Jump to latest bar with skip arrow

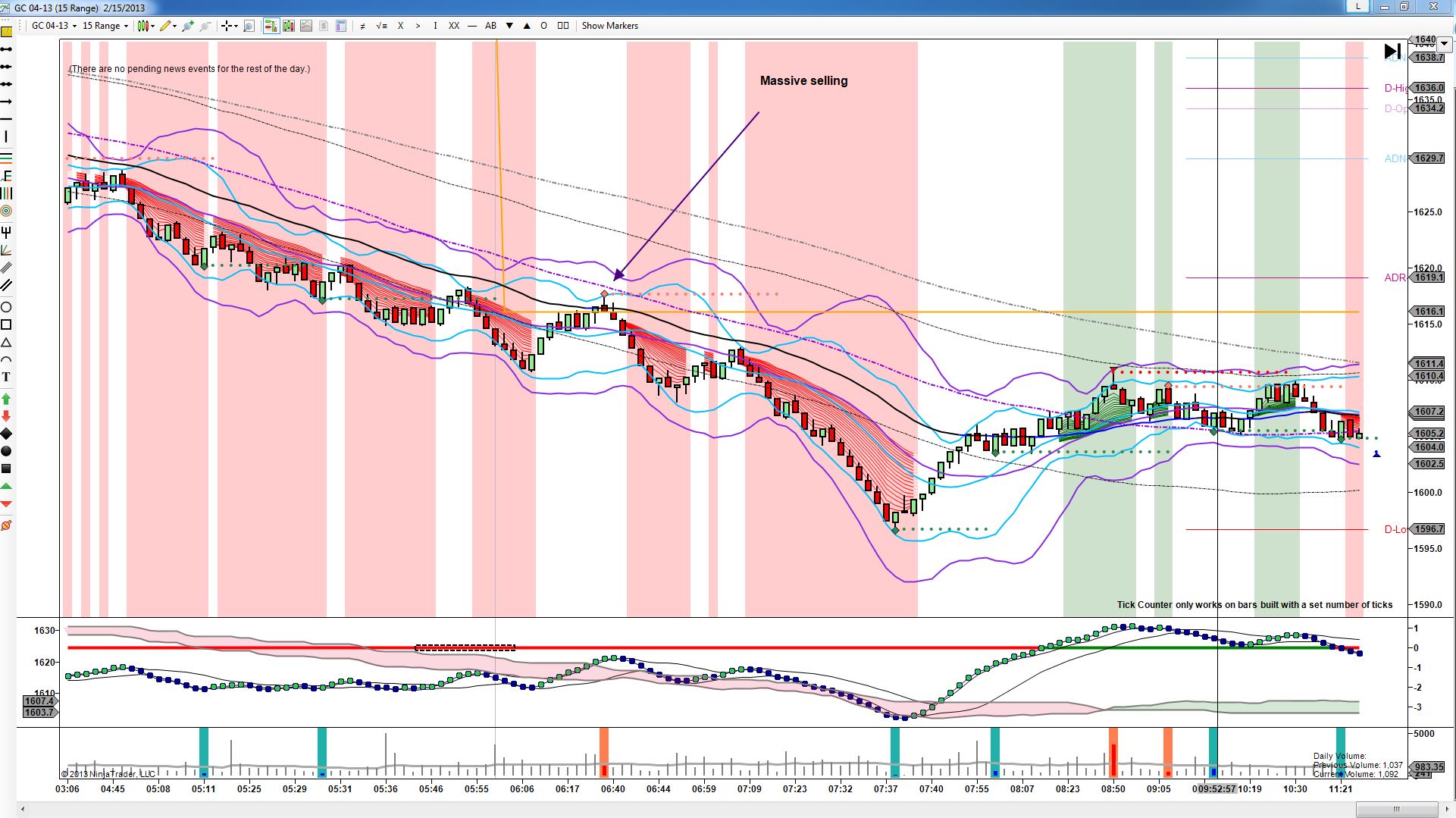1393,52
